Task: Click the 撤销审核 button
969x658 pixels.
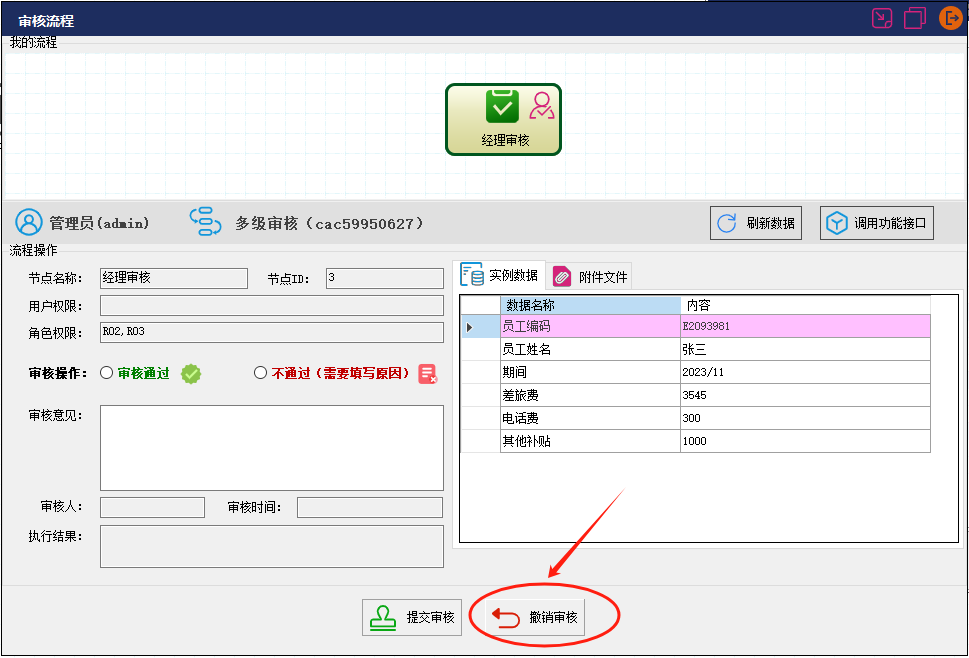Action: tap(535, 617)
